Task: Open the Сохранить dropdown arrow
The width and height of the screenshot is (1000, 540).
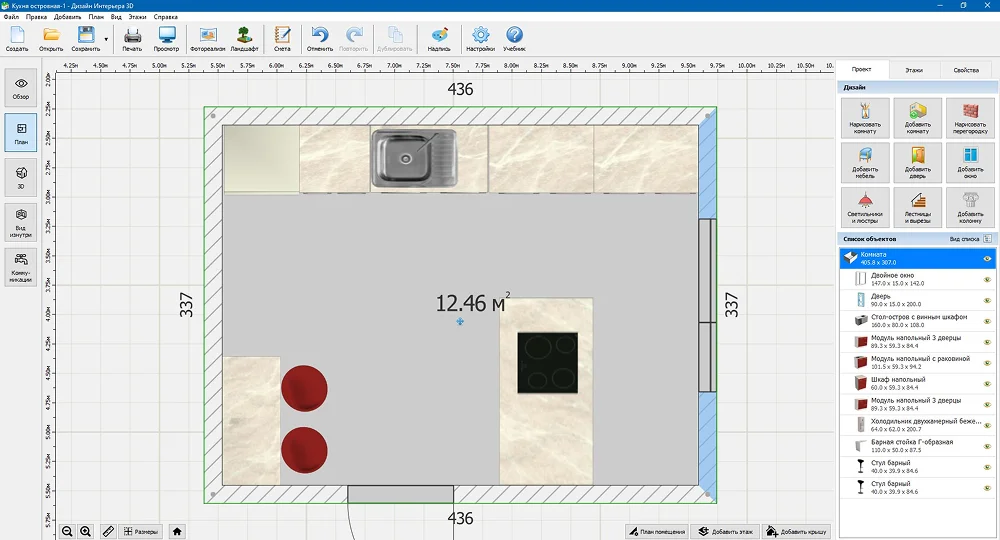Action: pyautogui.click(x=106, y=40)
